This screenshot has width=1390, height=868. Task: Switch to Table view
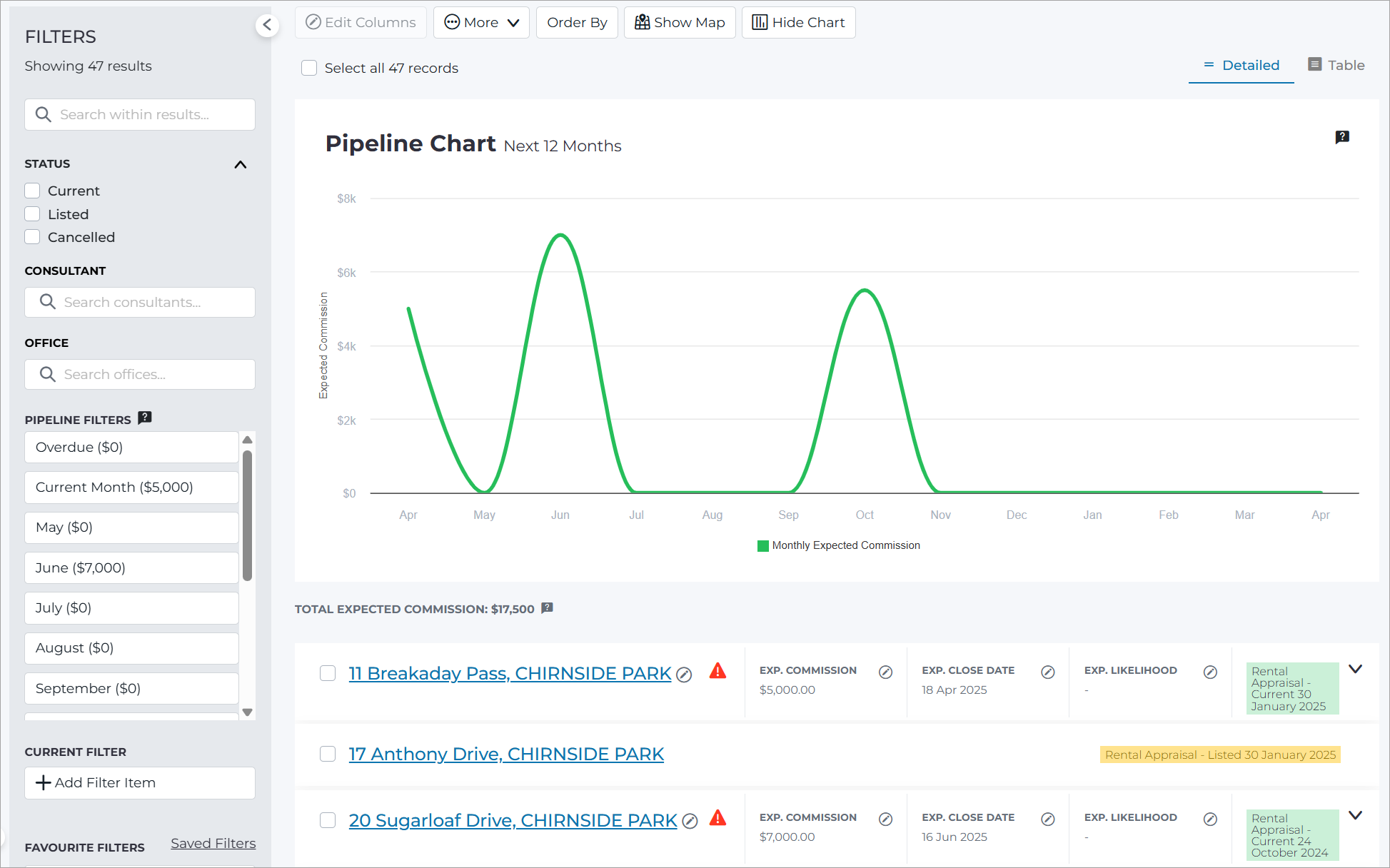click(x=1336, y=65)
